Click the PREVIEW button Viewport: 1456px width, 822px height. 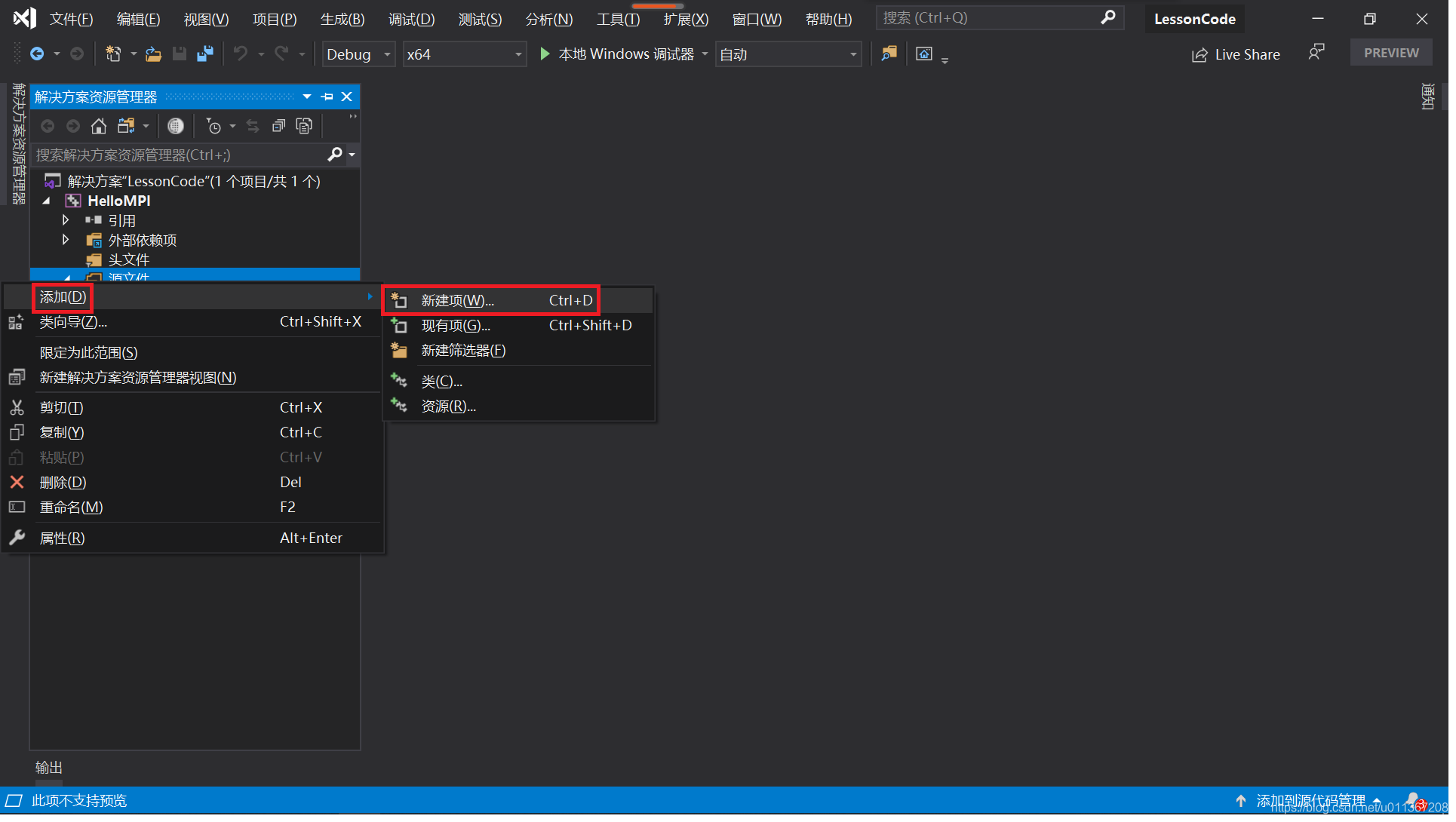tap(1391, 53)
